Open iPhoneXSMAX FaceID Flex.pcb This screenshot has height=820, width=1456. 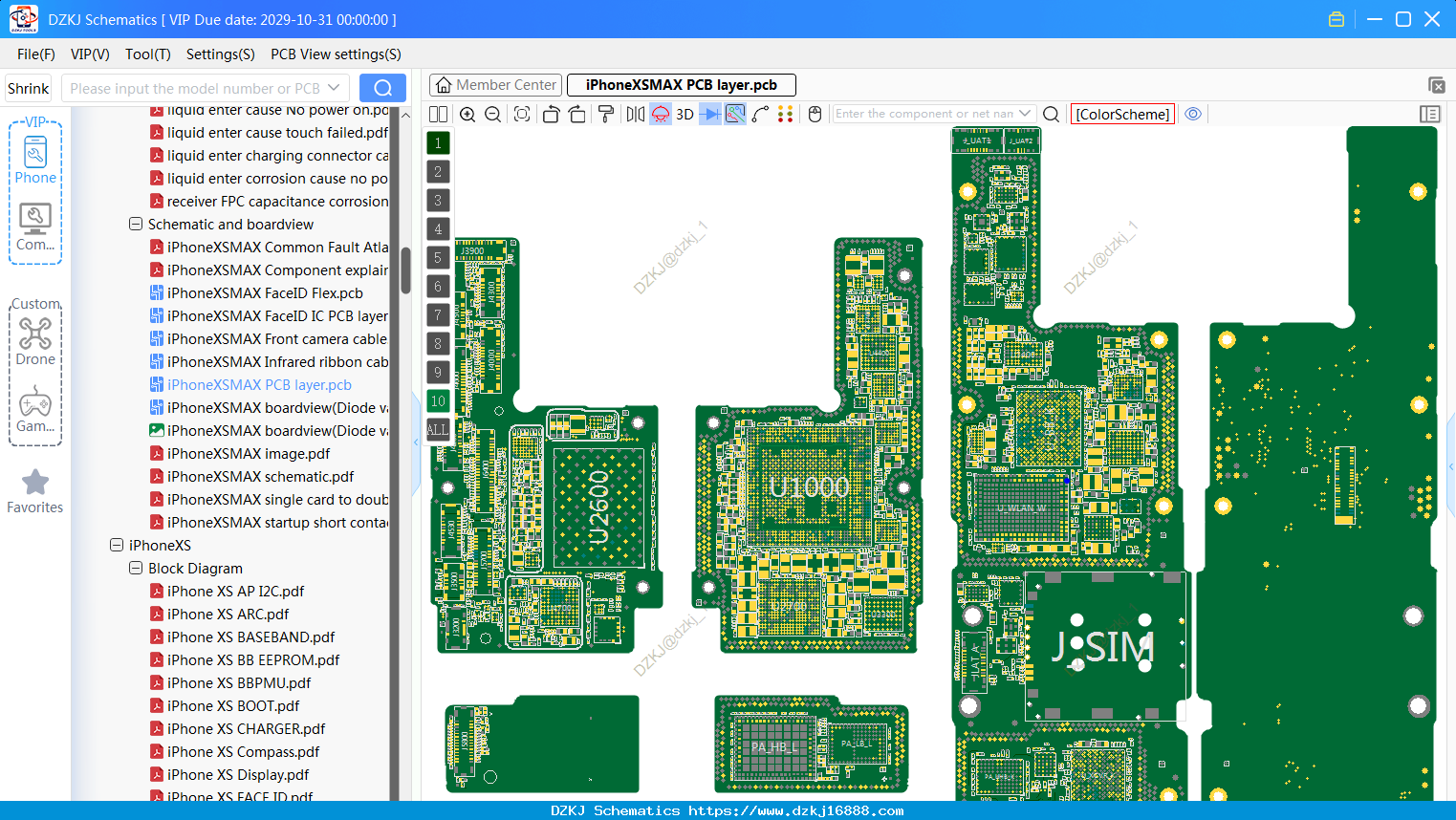(265, 292)
